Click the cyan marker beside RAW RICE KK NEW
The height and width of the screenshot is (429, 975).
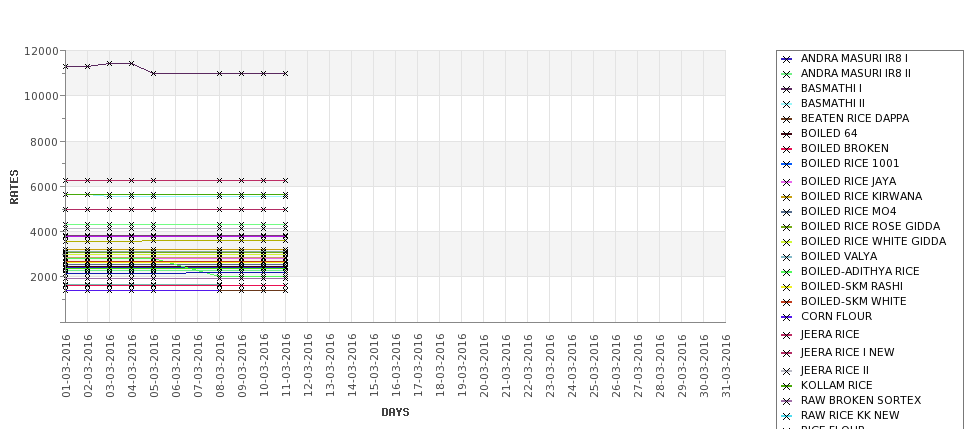(786, 416)
